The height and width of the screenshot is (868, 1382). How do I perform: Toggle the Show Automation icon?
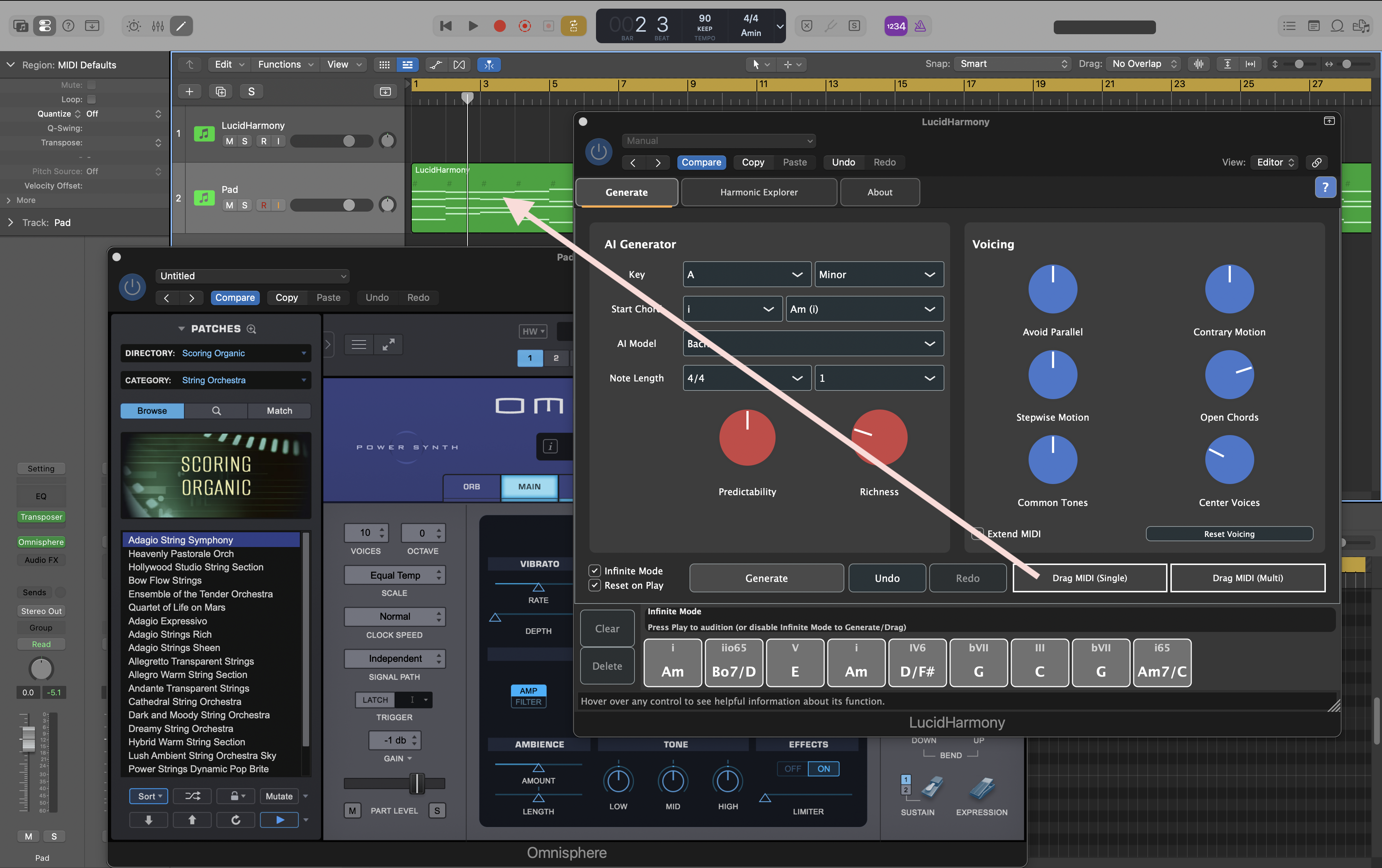coord(436,64)
